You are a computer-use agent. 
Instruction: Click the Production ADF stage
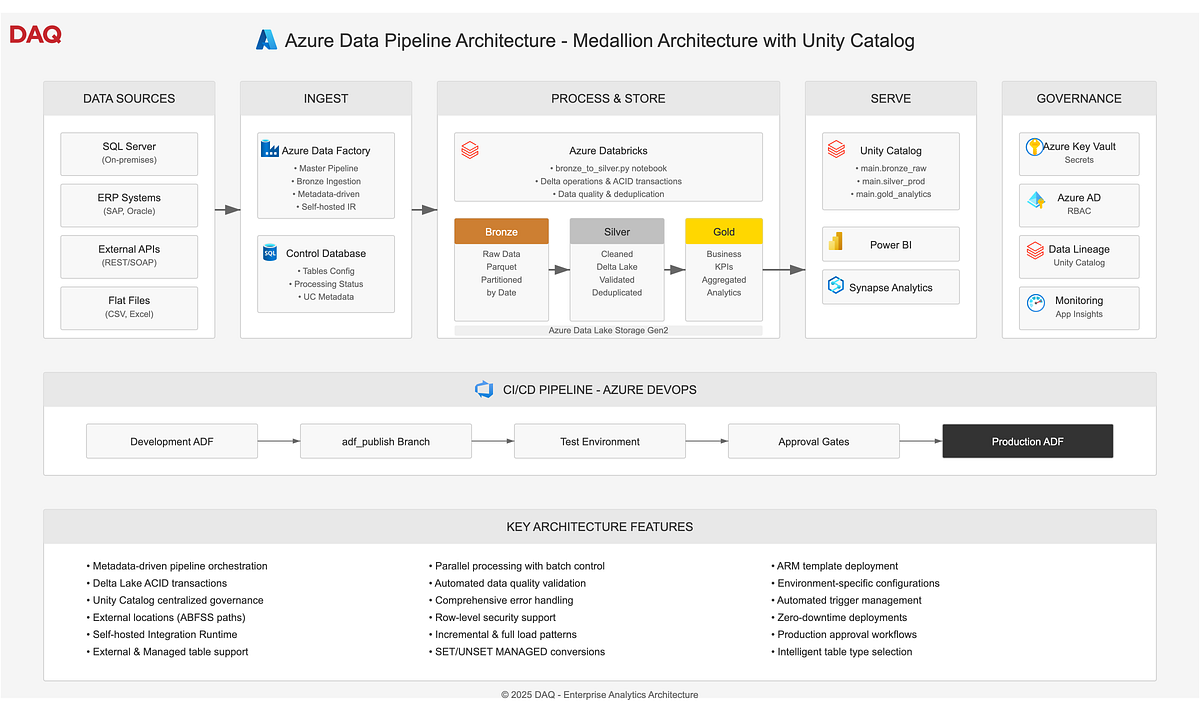[1027, 440]
